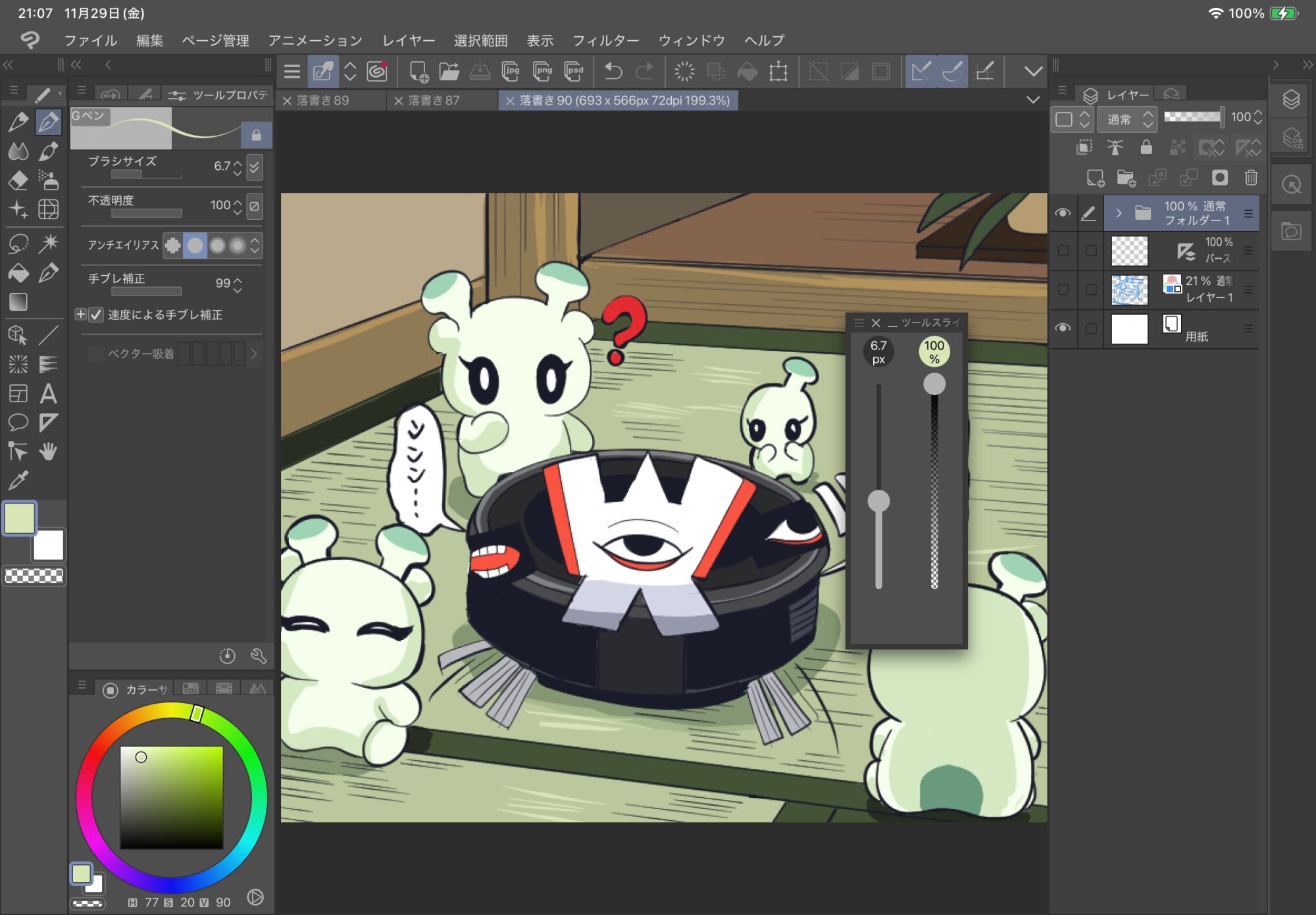Click the Undo arrow in toolbar
The image size is (1316, 915).
coord(613,71)
